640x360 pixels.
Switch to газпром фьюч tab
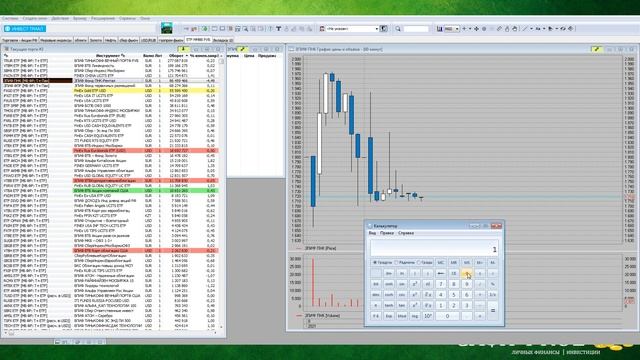click(171, 40)
